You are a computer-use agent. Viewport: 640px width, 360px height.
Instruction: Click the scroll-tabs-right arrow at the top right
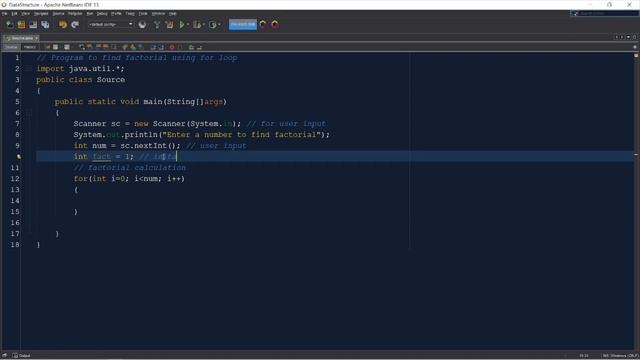(622, 38)
